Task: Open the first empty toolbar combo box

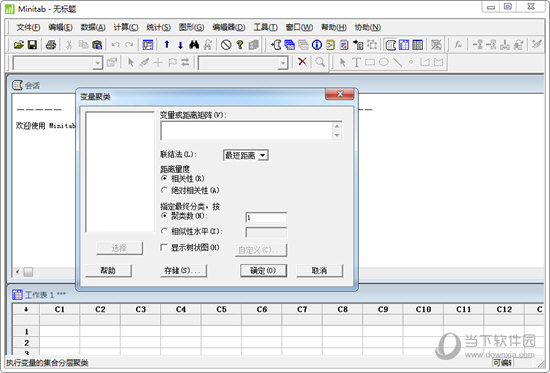Action: pos(58,63)
